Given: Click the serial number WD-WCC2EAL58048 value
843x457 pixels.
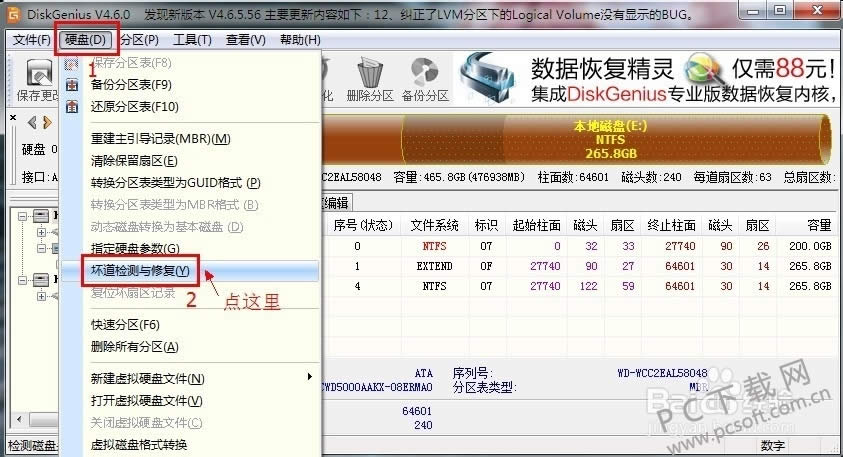Looking at the screenshot, I should point(662,373).
